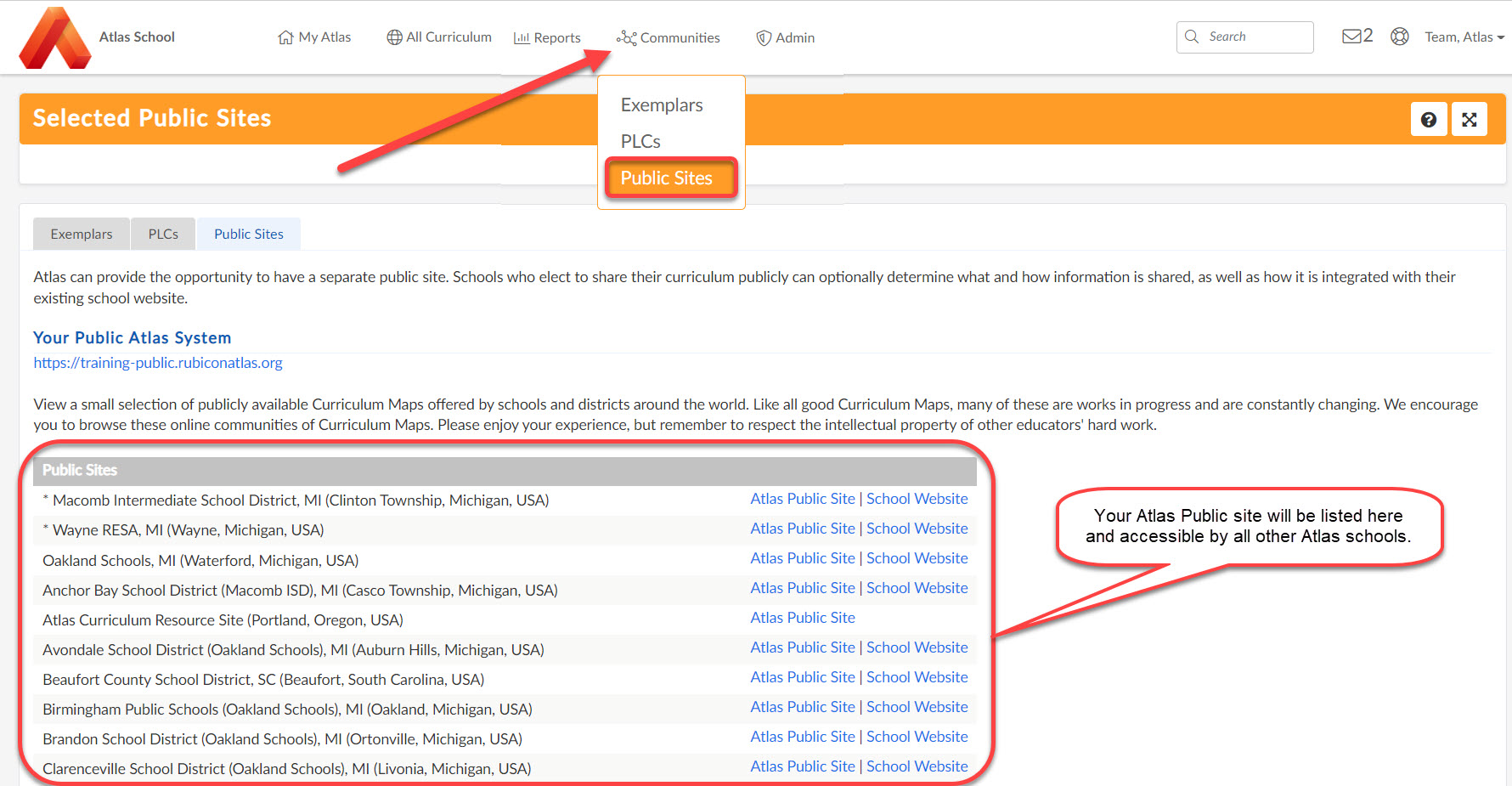Open My Atlas menu

coord(314,37)
